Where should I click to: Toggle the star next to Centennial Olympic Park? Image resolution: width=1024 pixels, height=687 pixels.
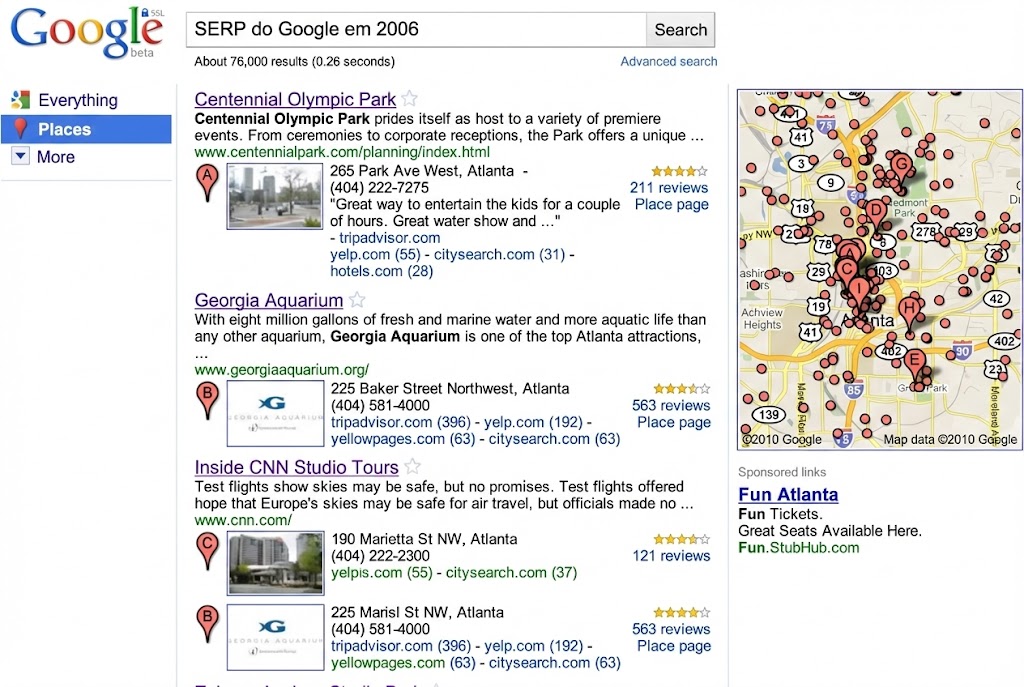(409, 98)
